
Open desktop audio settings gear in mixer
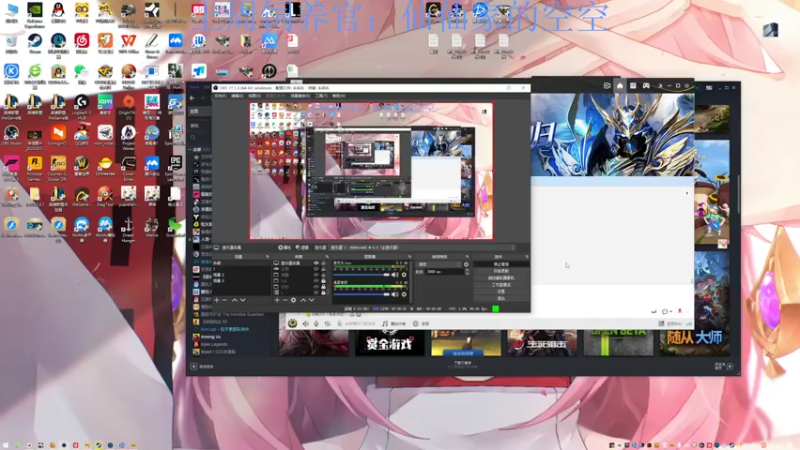coord(404,294)
